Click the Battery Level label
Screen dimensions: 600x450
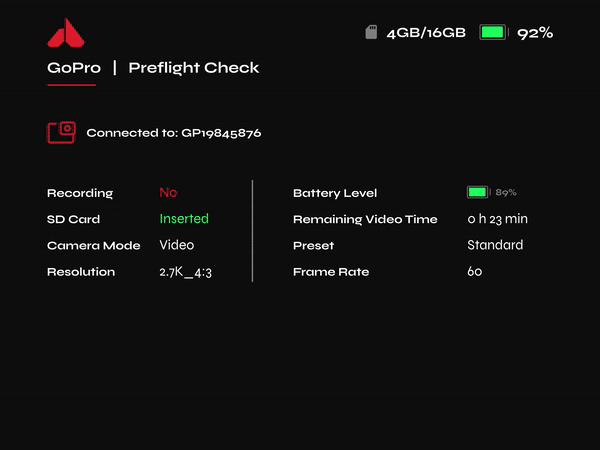tap(335, 193)
